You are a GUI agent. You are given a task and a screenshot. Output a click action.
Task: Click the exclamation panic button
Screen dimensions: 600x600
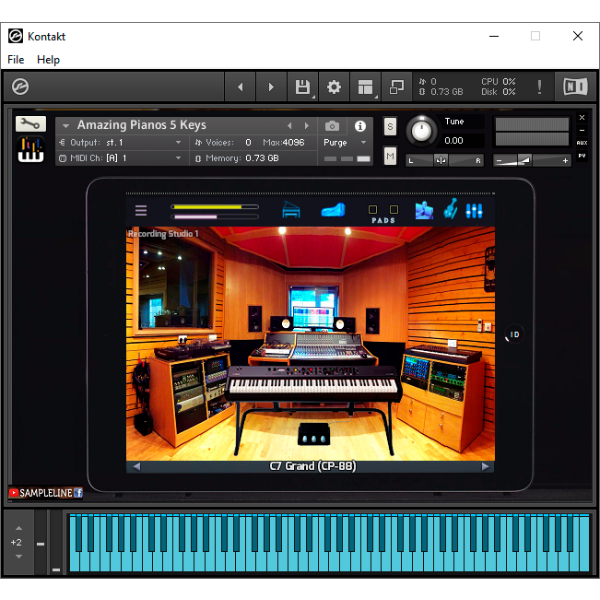(x=540, y=87)
